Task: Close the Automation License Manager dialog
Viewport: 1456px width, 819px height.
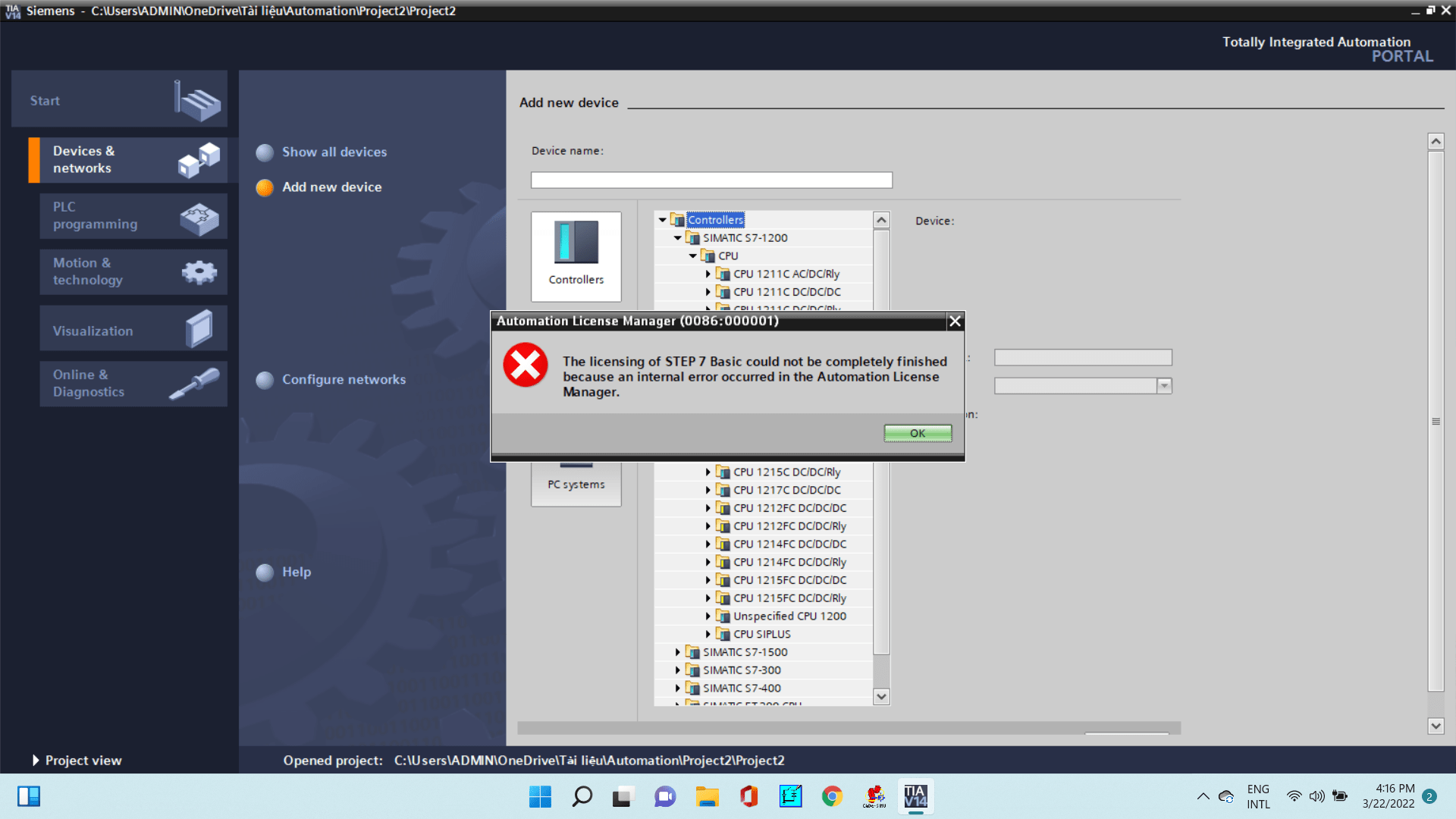Action: click(x=955, y=322)
